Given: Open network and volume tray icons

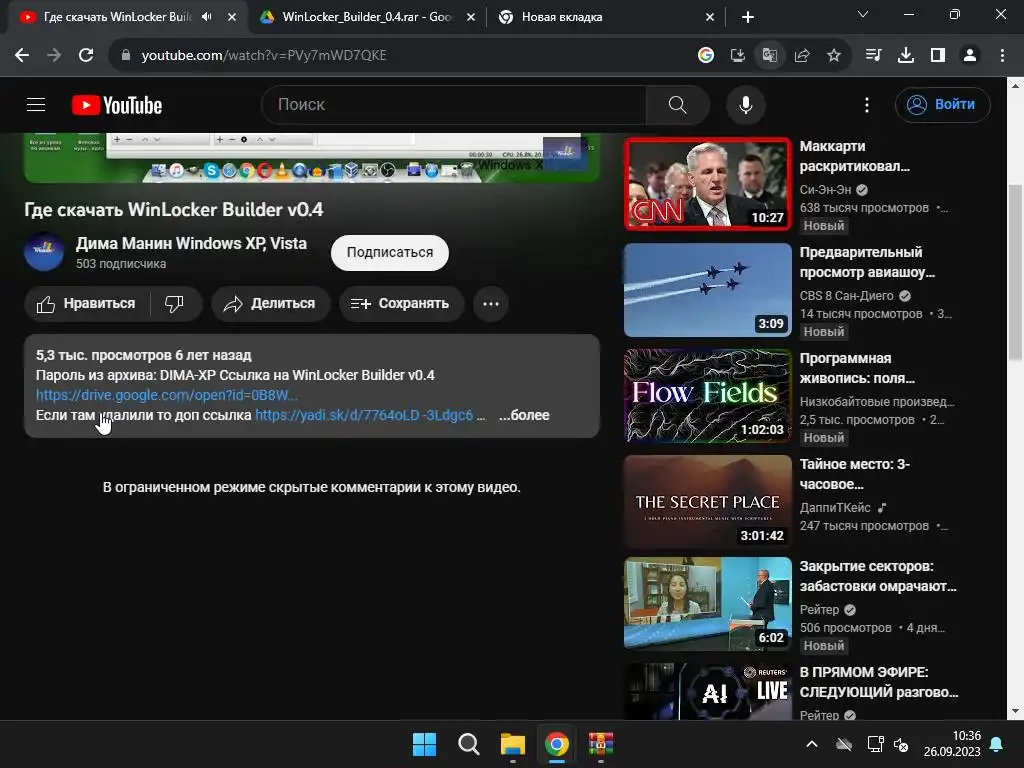Looking at the screenshot, I should tap(888, 744).
